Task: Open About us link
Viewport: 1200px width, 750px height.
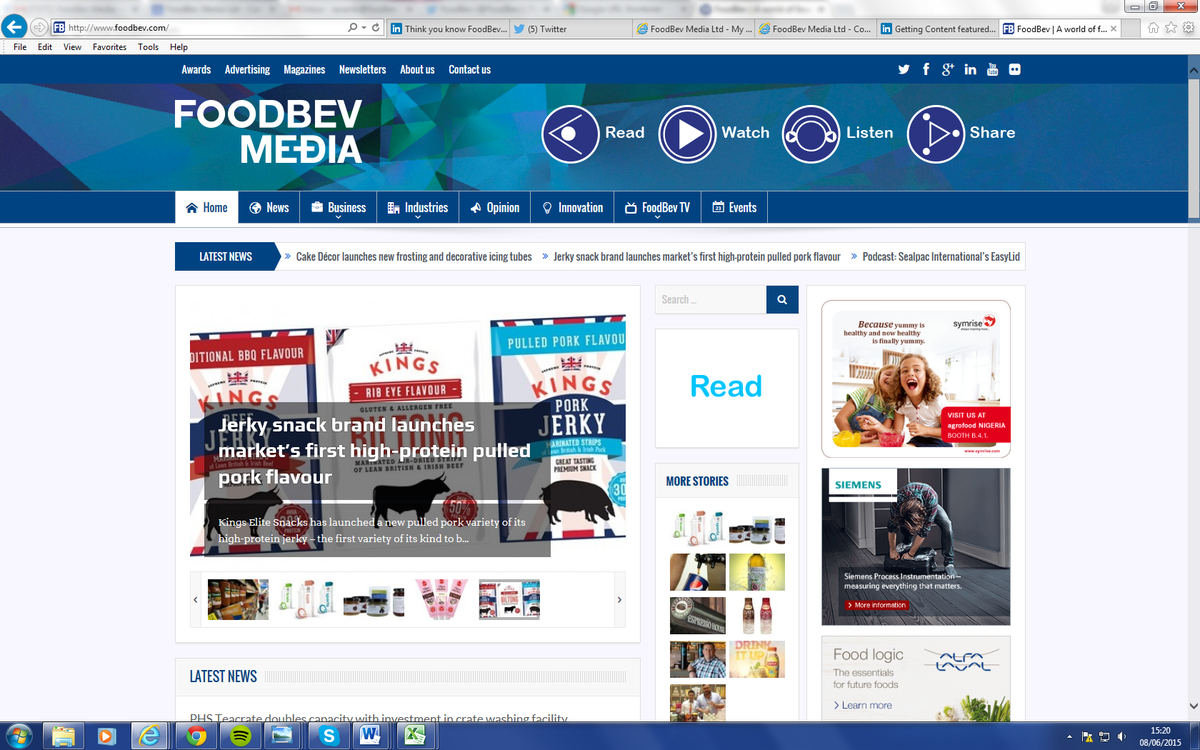Action: tap(417, 69)
